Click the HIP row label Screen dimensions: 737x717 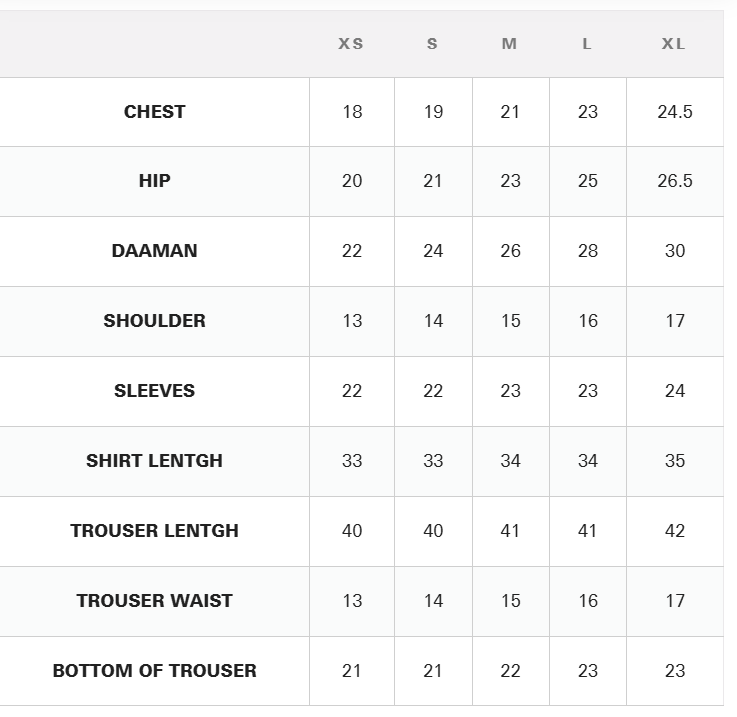tap(155, 181)
